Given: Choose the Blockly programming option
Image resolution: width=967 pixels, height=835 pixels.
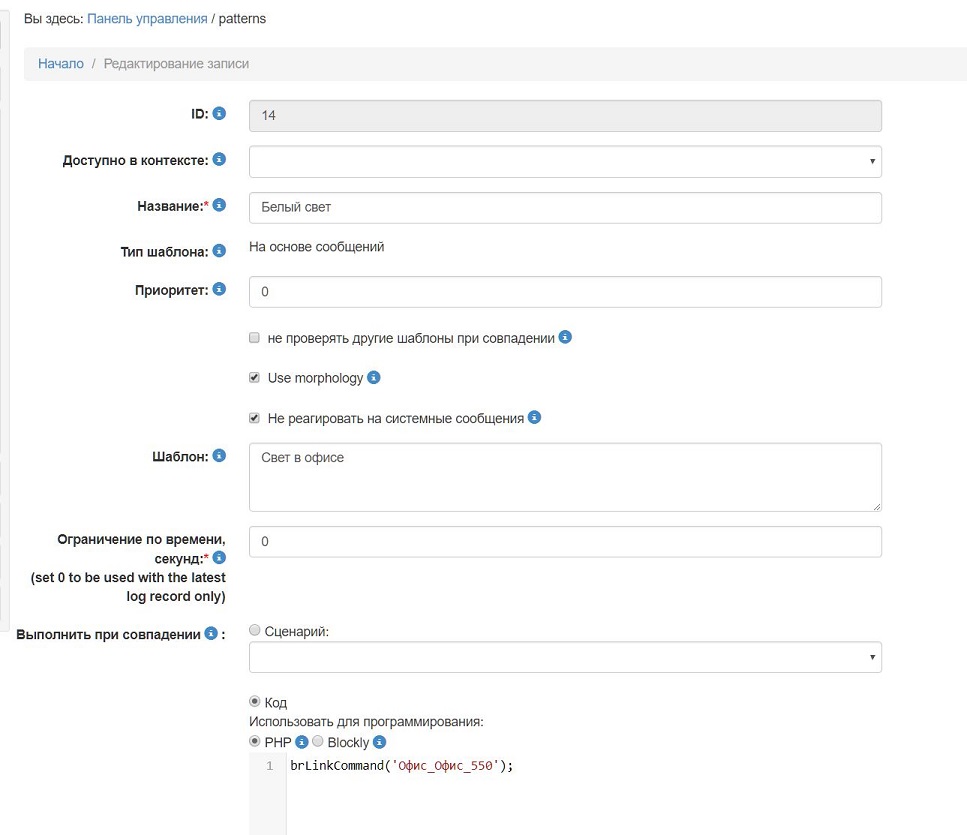Looking at the screenshot, I should tap(318, 742).
